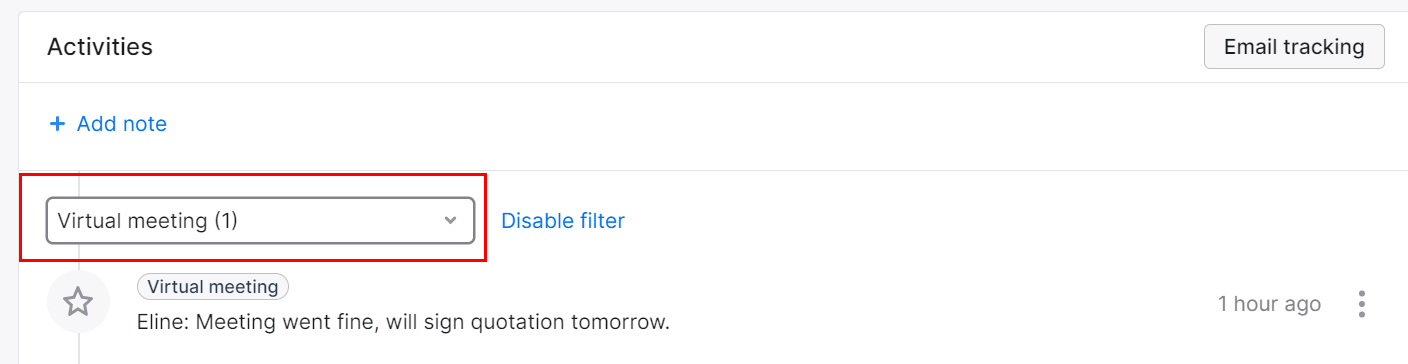Mark the meeting note as favorite with star
The image size is (1408, 364).
(78, 302)
